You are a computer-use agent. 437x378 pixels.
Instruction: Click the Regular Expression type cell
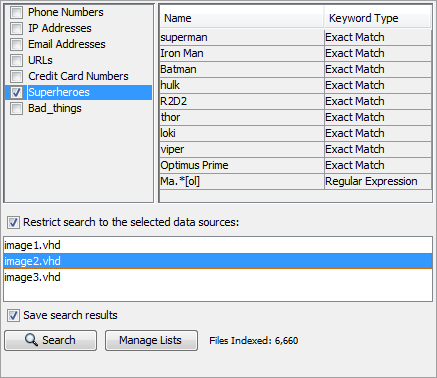[378, 181]
